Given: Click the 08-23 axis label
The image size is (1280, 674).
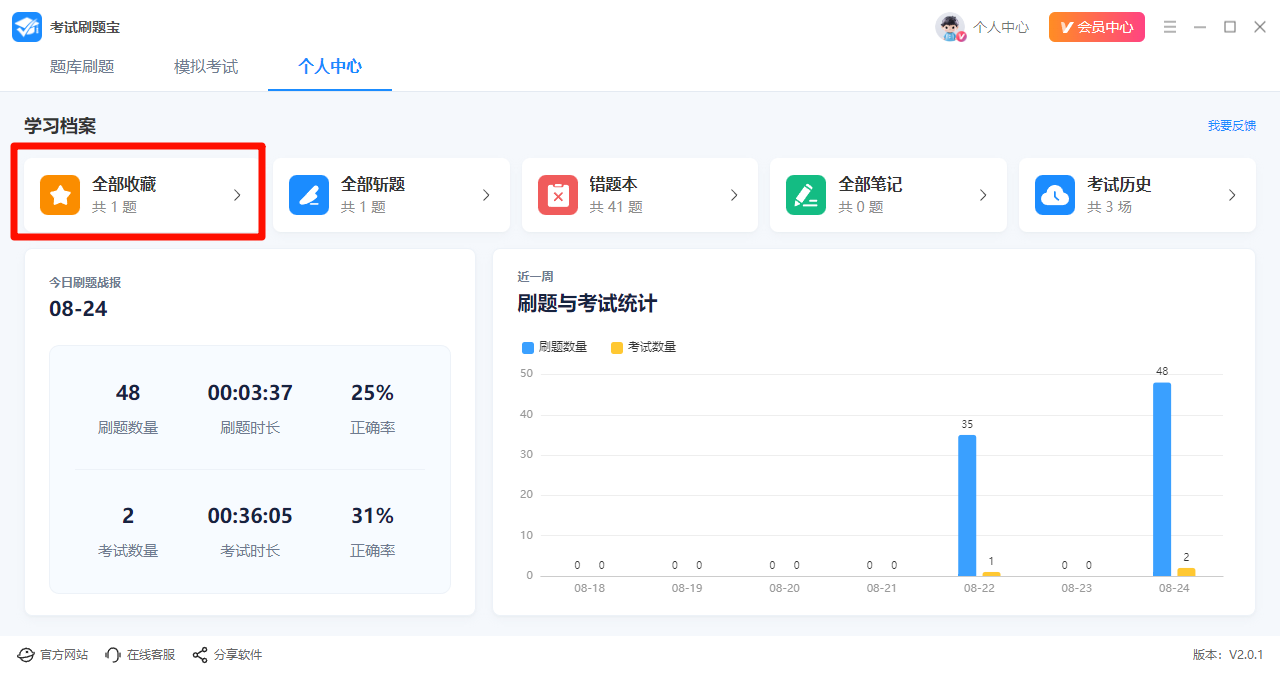Looking at the screenshot, I should (1076, 588).
